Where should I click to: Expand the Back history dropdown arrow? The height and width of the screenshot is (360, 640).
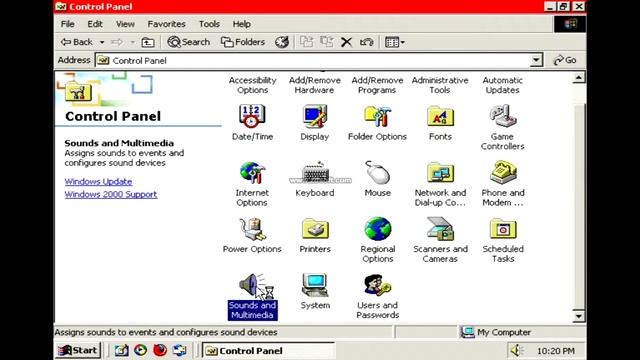tap(102, 42)
